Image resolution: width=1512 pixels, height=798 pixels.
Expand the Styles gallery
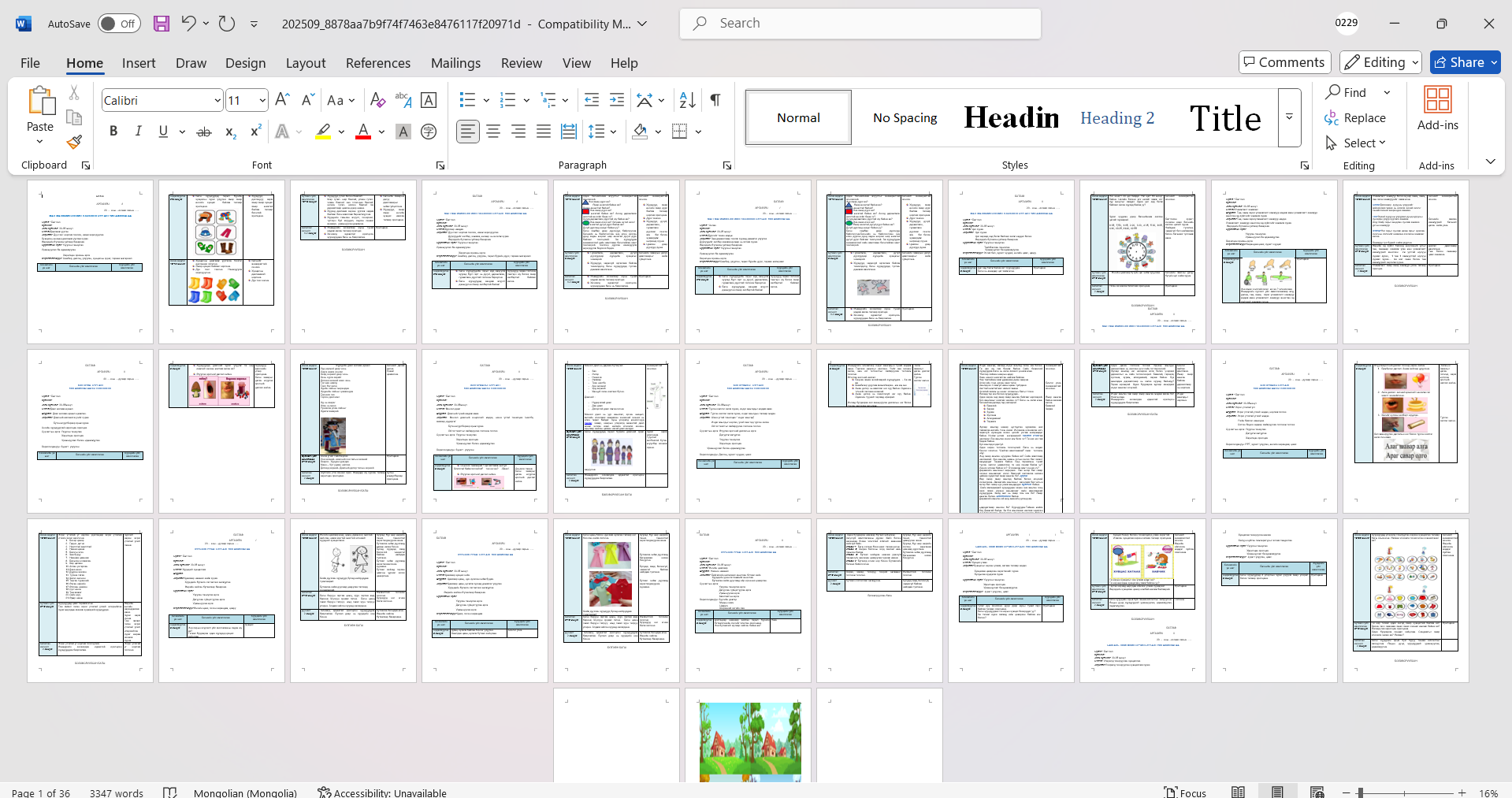tap(1289, 117)
